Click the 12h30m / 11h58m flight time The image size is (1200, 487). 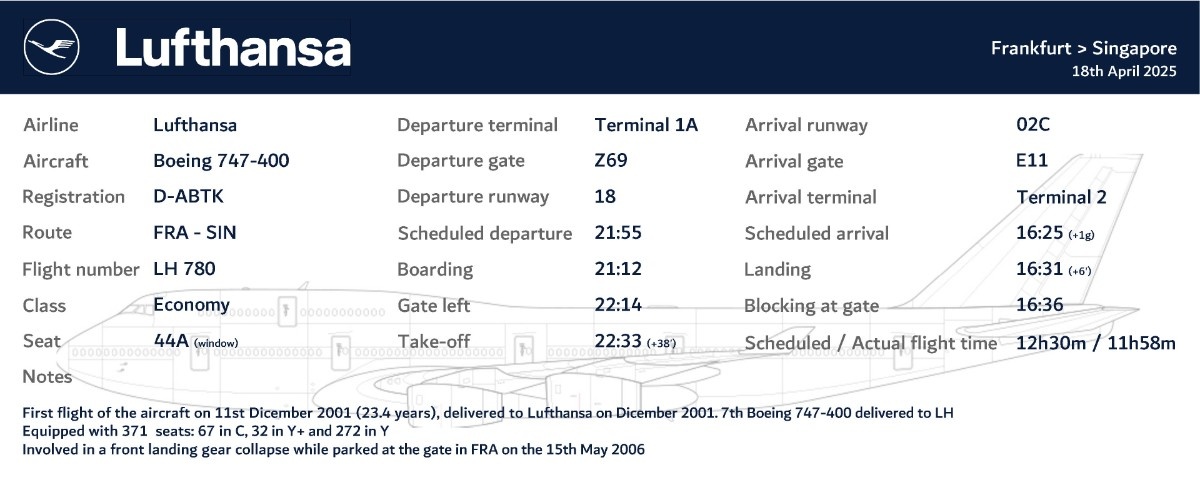(x=1096, y=343)
